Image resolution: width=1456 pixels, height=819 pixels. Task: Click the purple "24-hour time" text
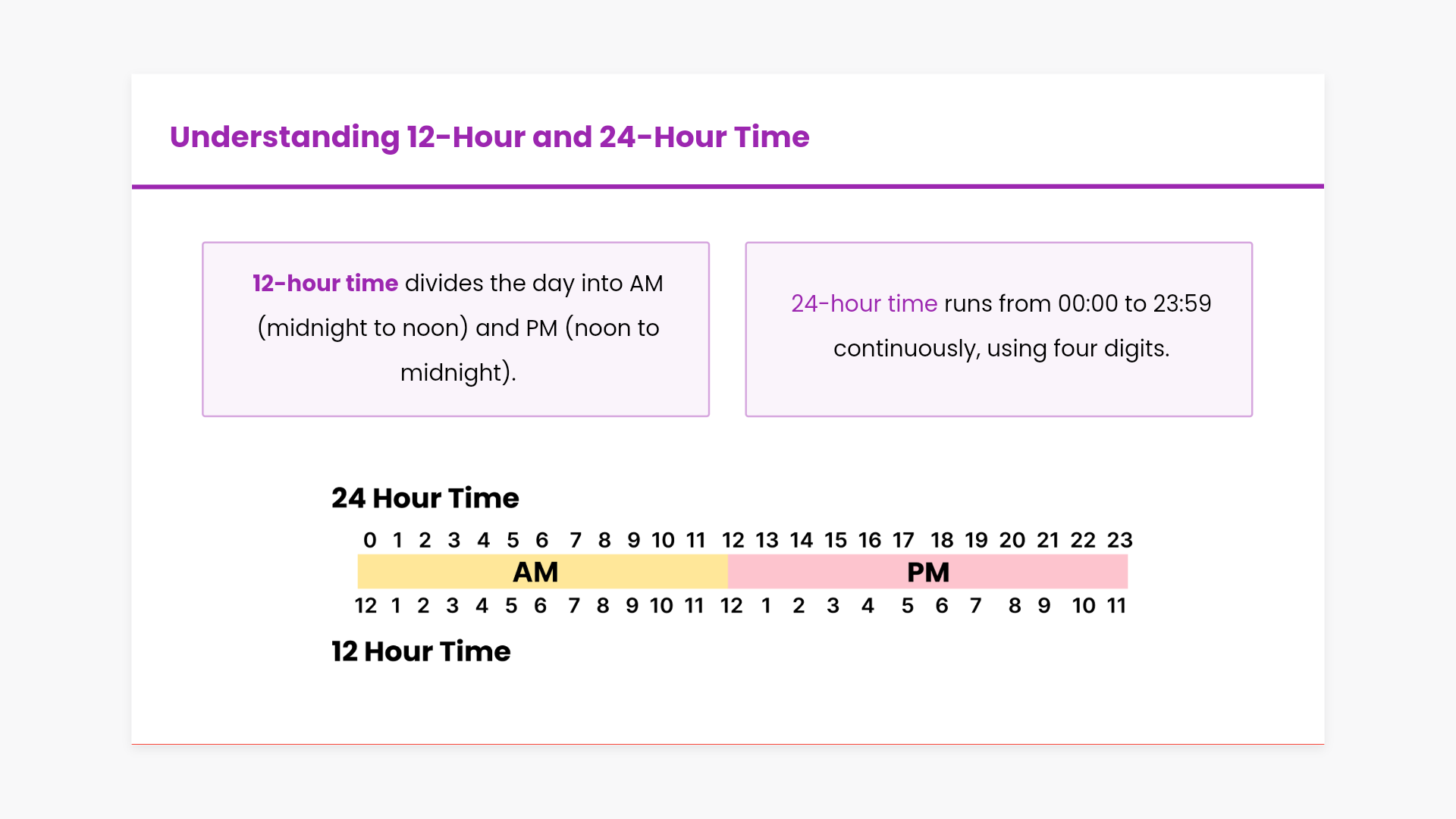(864, 304)
